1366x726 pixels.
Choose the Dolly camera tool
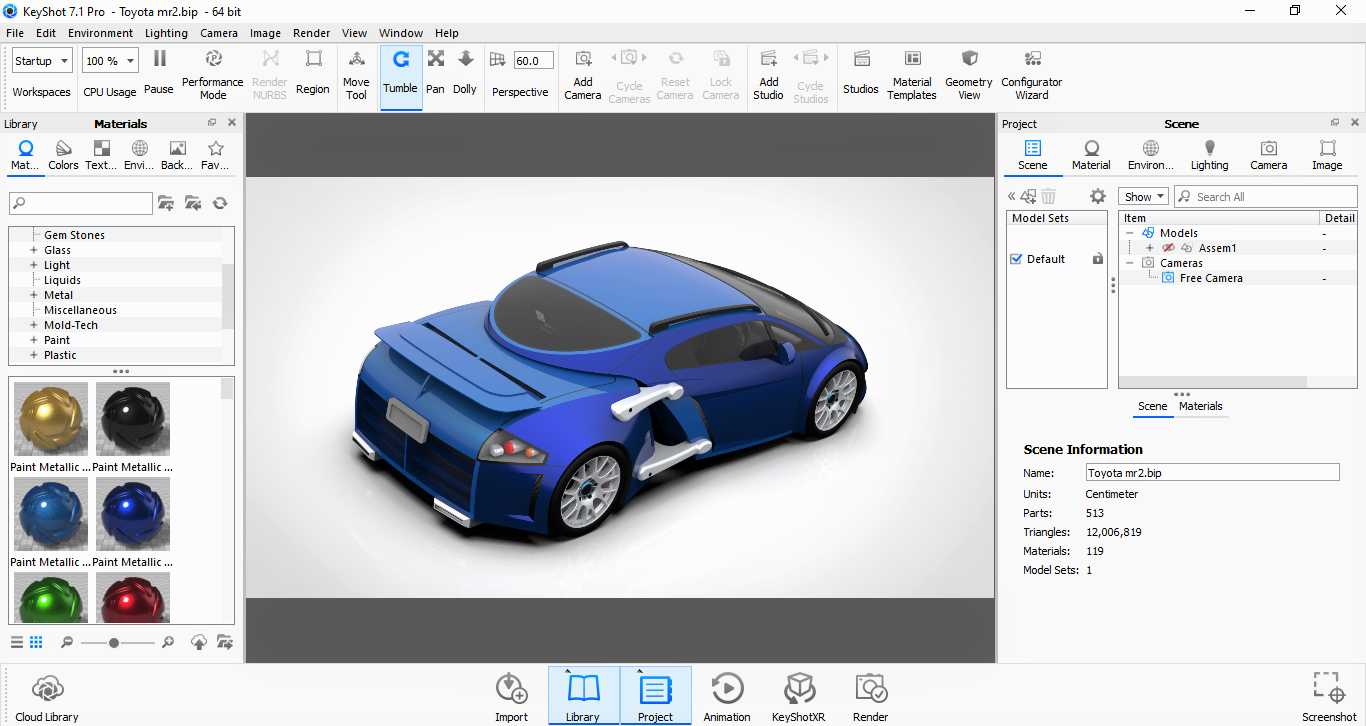(x=465, y=75)
